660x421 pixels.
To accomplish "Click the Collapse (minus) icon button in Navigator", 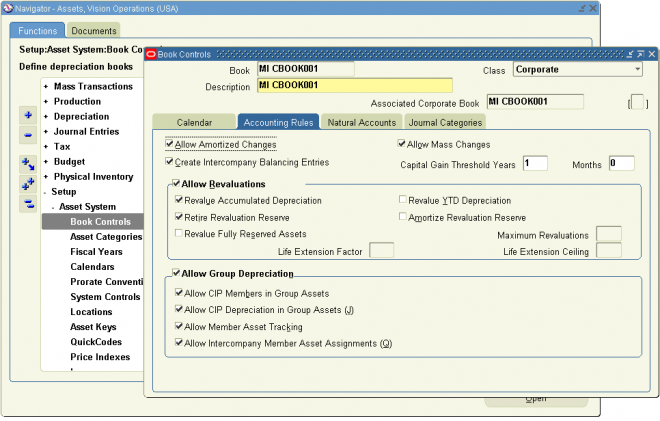I will coord(28,135).
